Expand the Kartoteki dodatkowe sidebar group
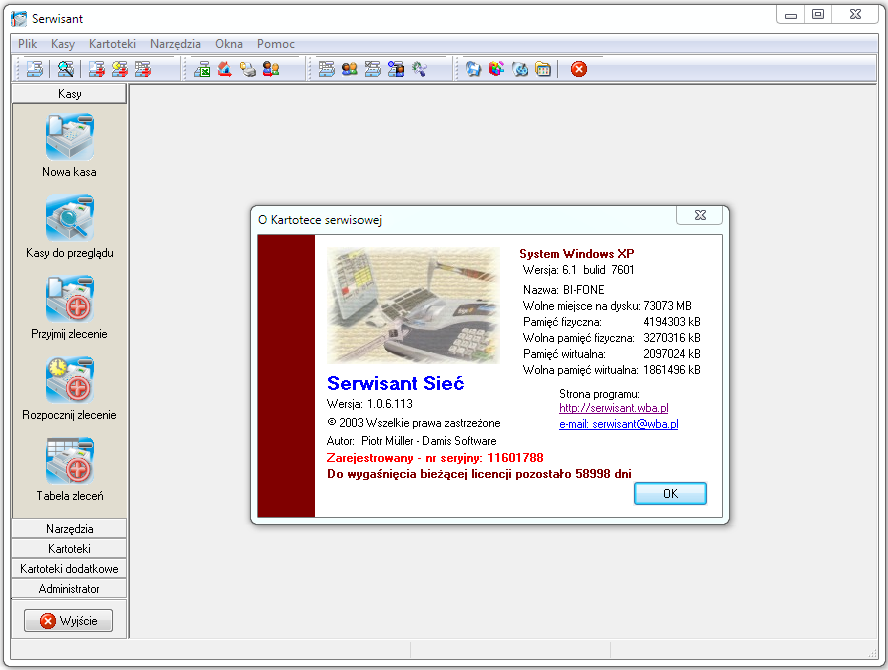 click(69, 569)
